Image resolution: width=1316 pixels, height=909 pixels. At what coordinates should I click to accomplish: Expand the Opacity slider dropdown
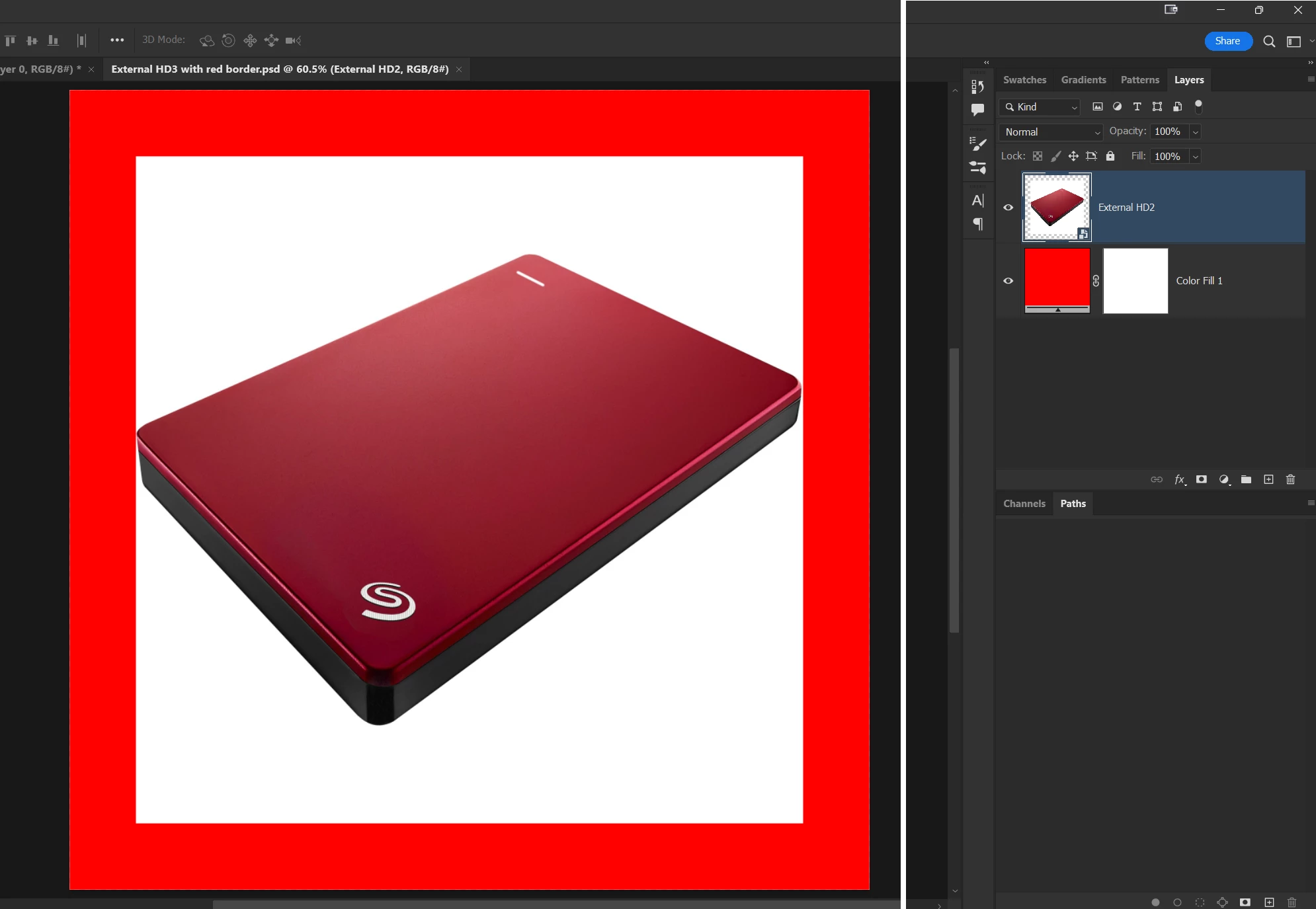point(1195,132)
